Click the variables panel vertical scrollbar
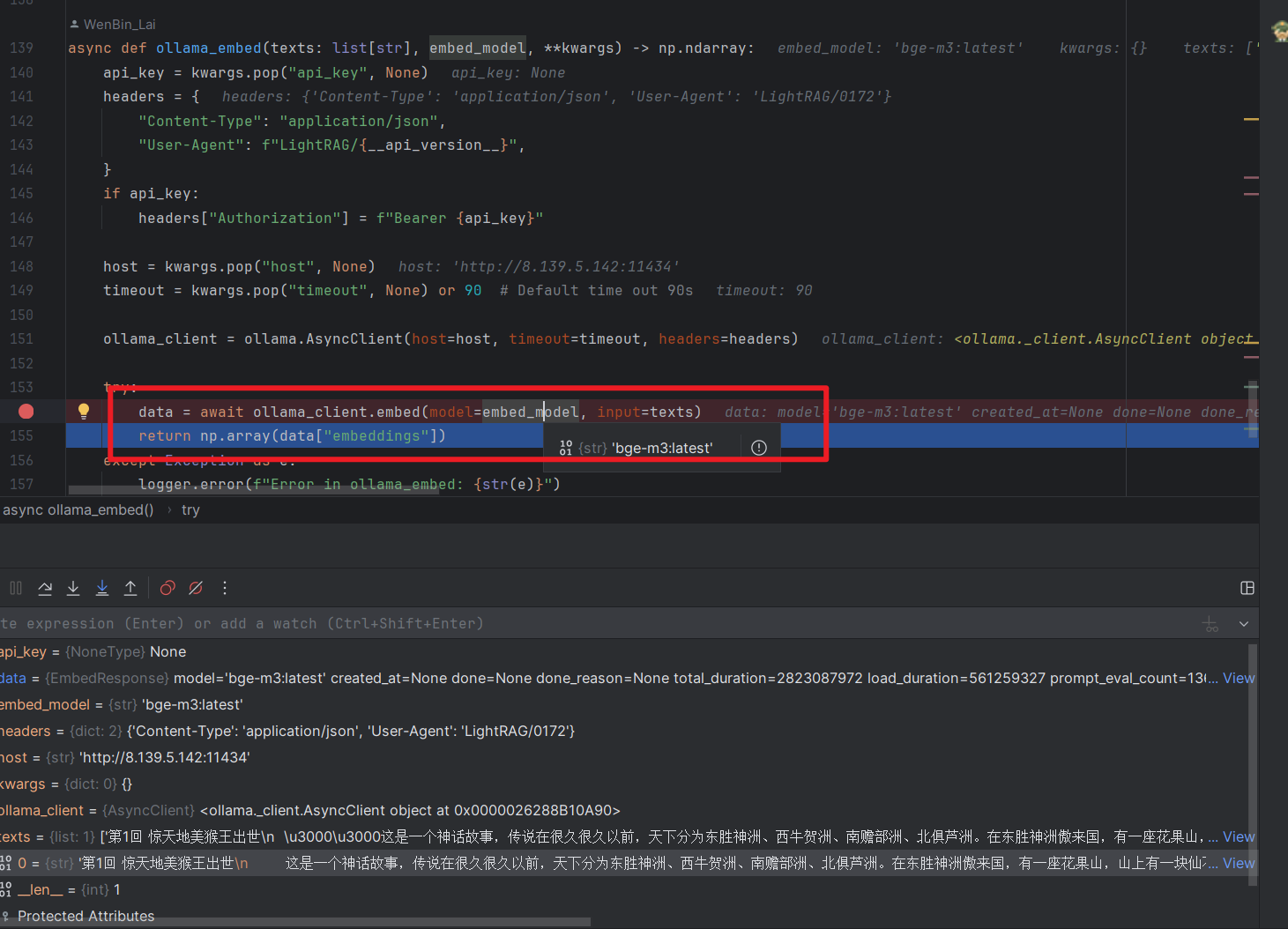 [x=1254, y=765]
